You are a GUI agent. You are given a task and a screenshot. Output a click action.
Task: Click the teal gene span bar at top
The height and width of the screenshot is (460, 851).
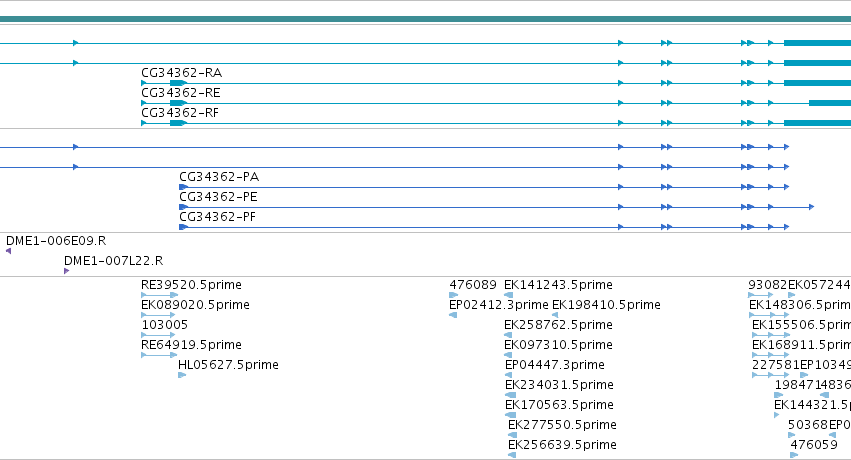[426, 20]
